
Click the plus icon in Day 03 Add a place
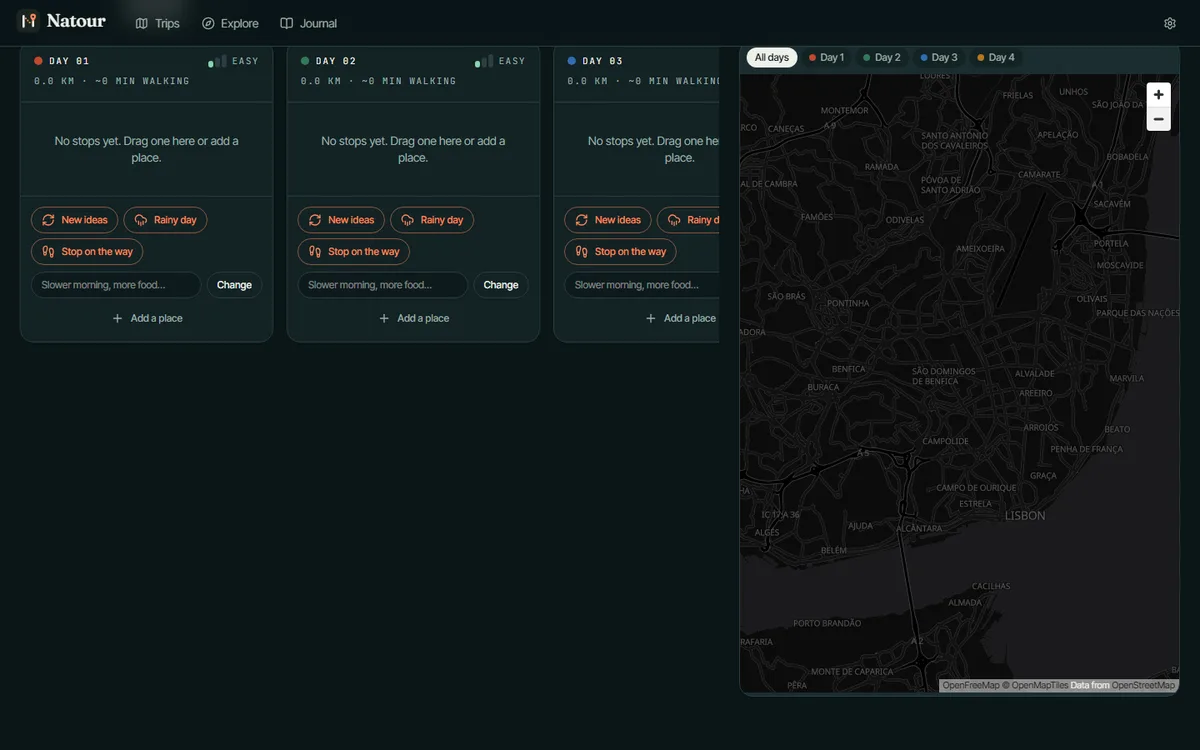click(651, 318)
